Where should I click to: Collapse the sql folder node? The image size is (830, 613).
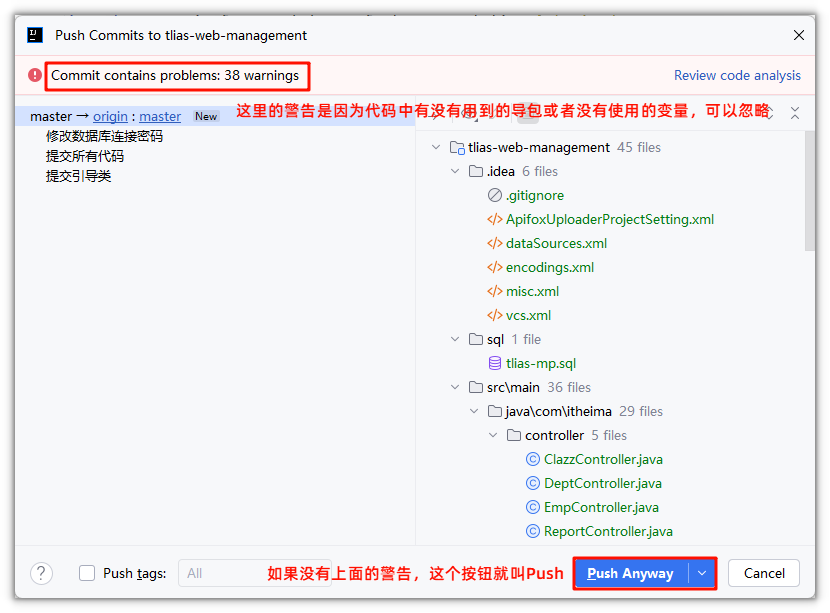point(455,339)
